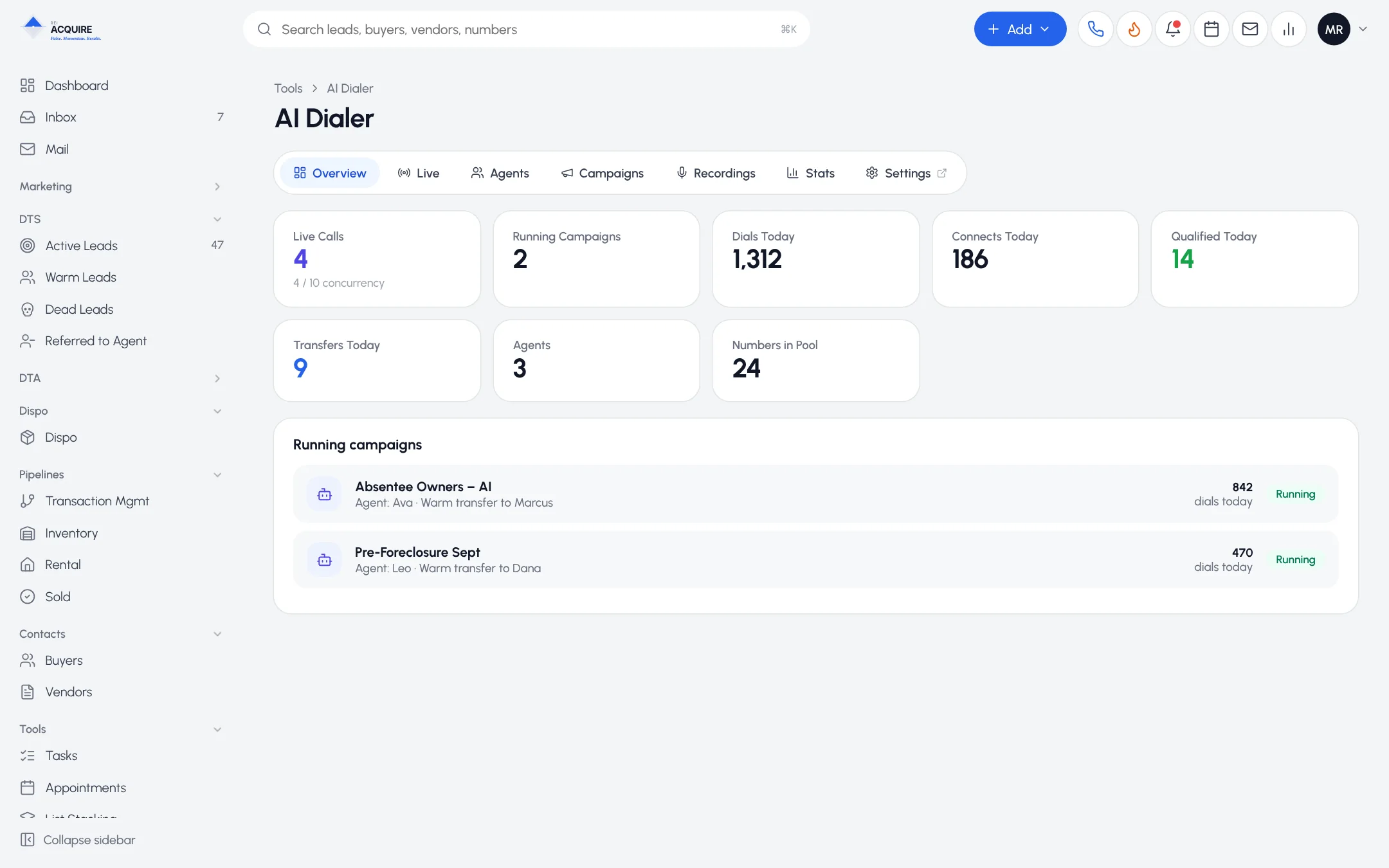Click the Dead Leads skull icon

(27, 309)
